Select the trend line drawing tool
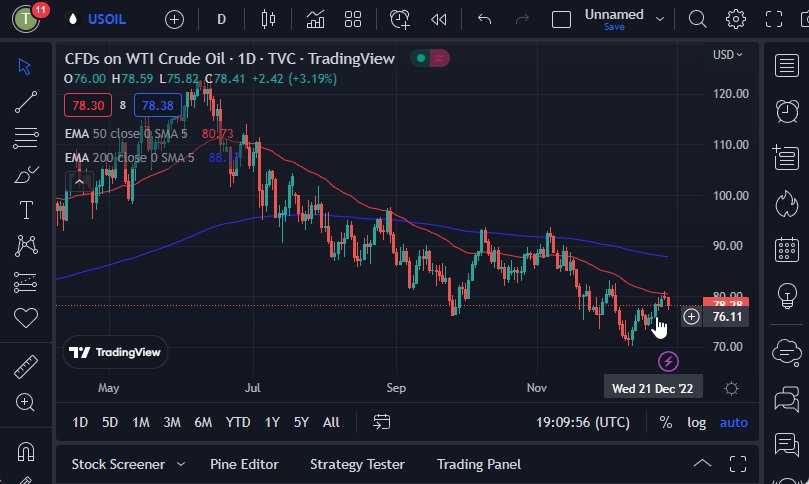809x484 pixels. click(26, 101)
